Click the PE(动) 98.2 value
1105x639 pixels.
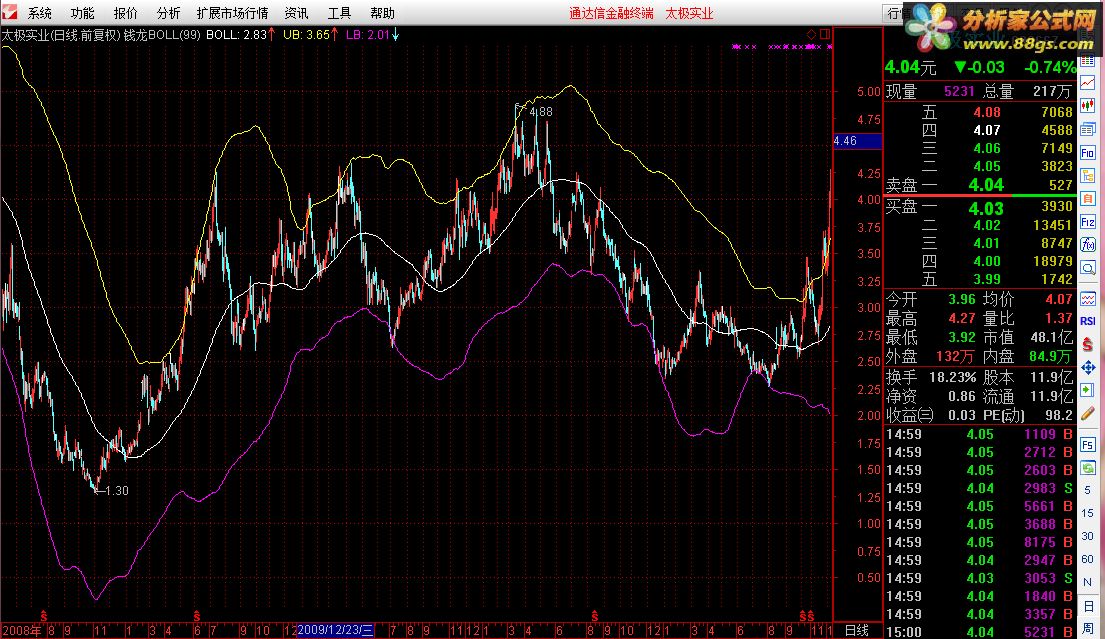tap(1058, 416)
